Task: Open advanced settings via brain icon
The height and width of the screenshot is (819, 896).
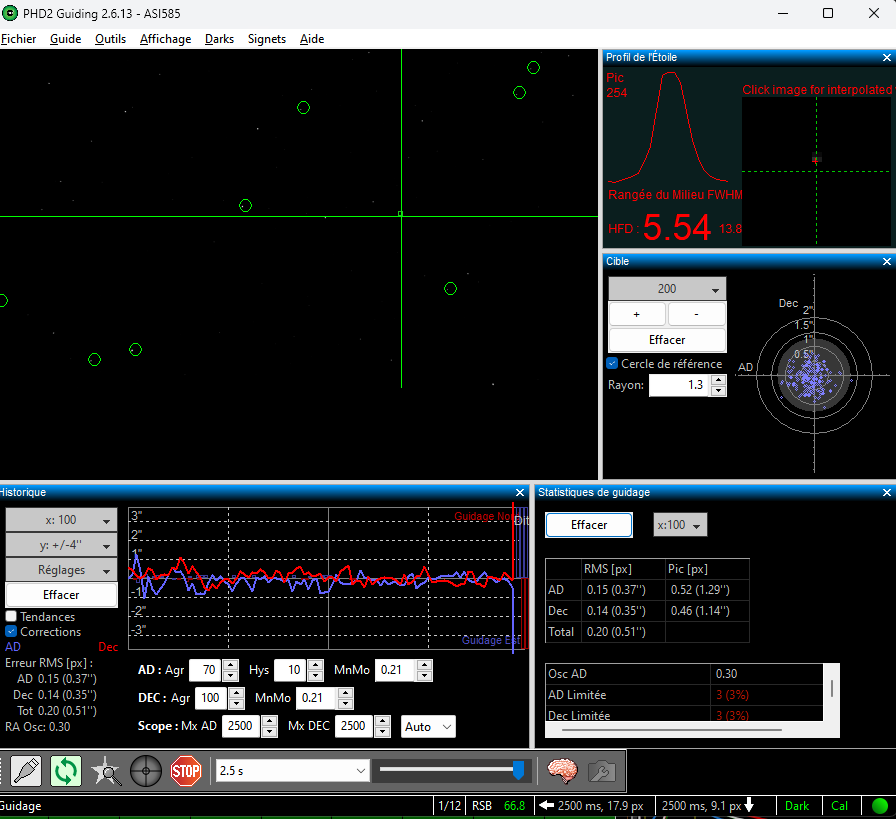Action: click(x=562, y=771)
